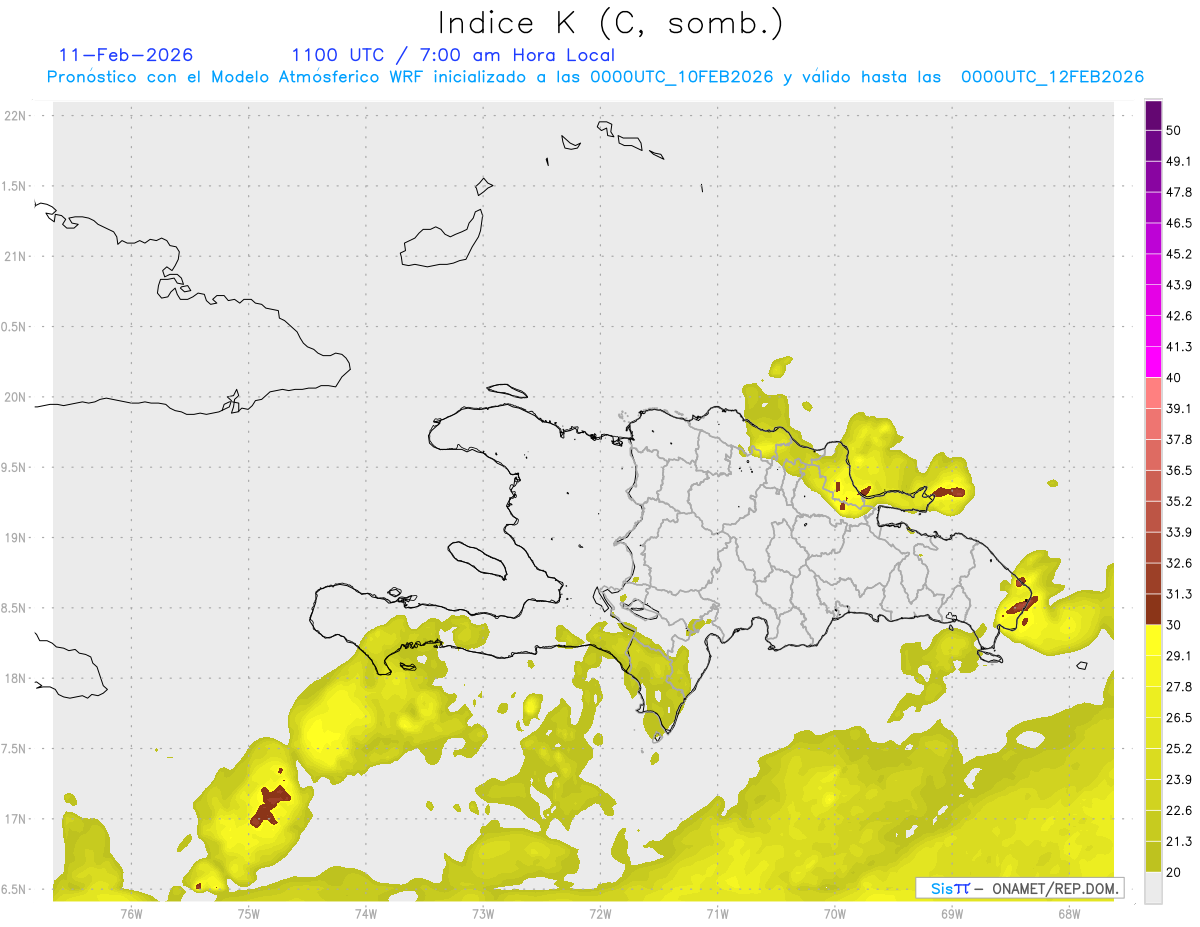1200x927 pixels.
Task: Click the "33.9" color scale value
Action: [1179, 532]
